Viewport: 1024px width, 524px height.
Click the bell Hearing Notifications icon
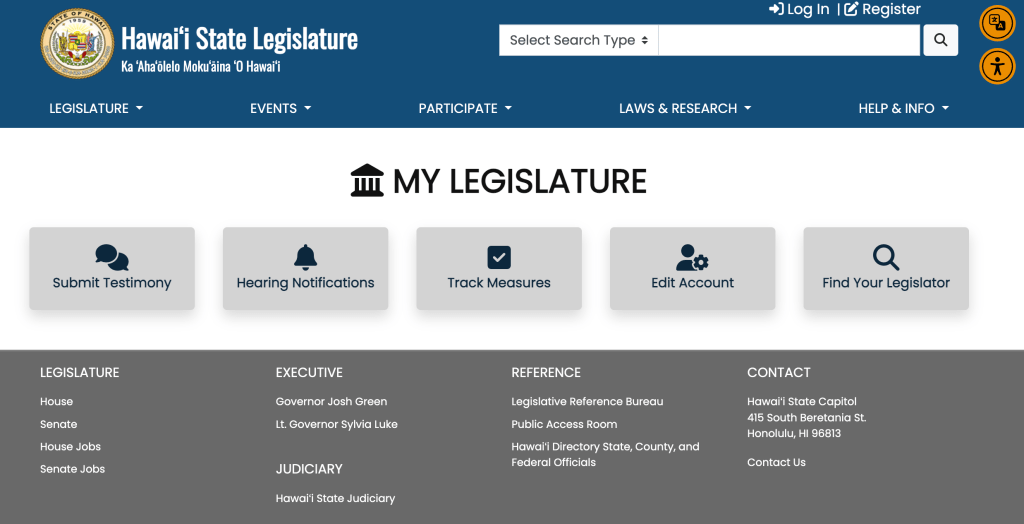pyautogui.click(x=305, y=257)
